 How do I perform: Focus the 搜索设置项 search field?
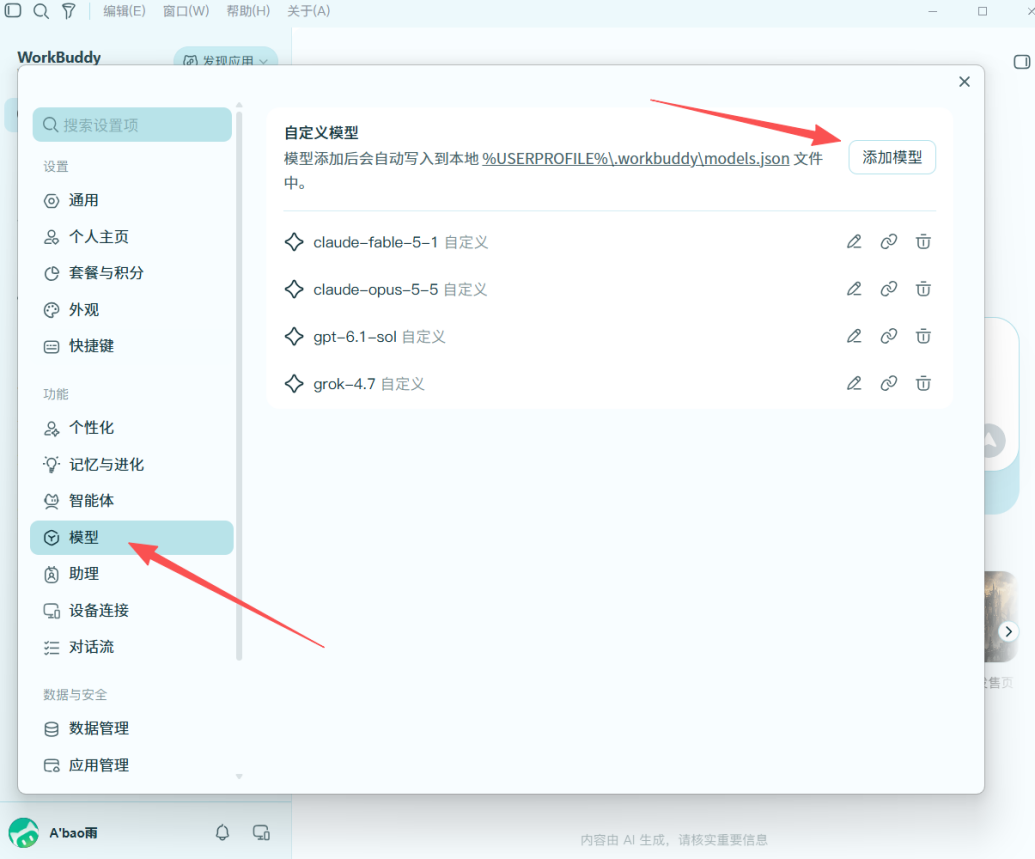[132, 125]
